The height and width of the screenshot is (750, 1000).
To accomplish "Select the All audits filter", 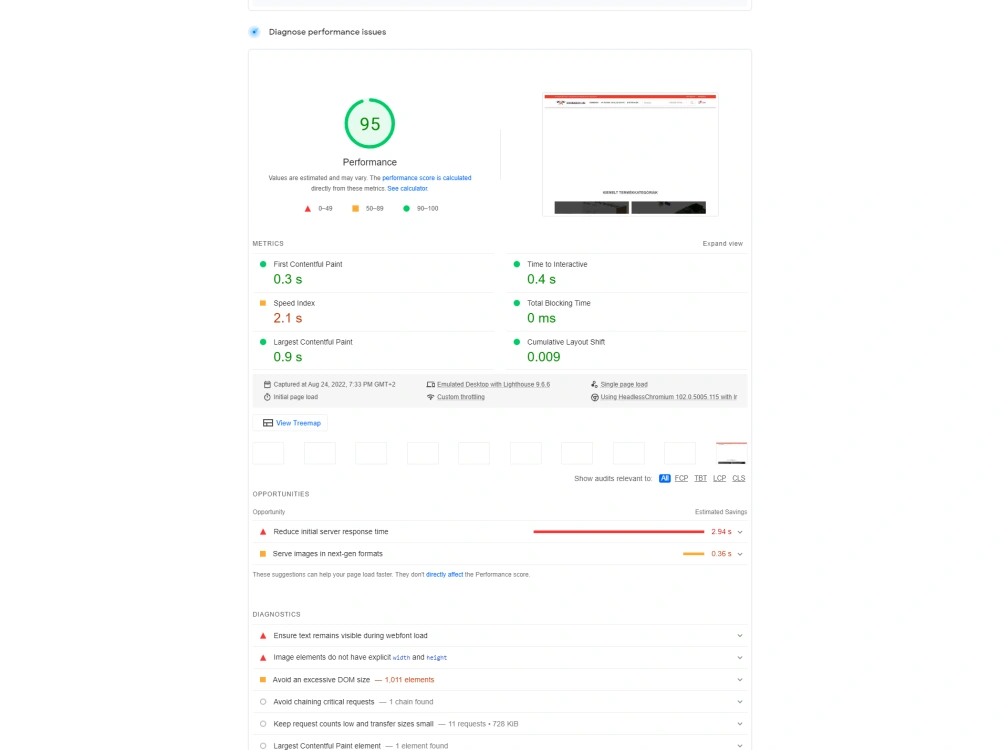I will 665,478.
